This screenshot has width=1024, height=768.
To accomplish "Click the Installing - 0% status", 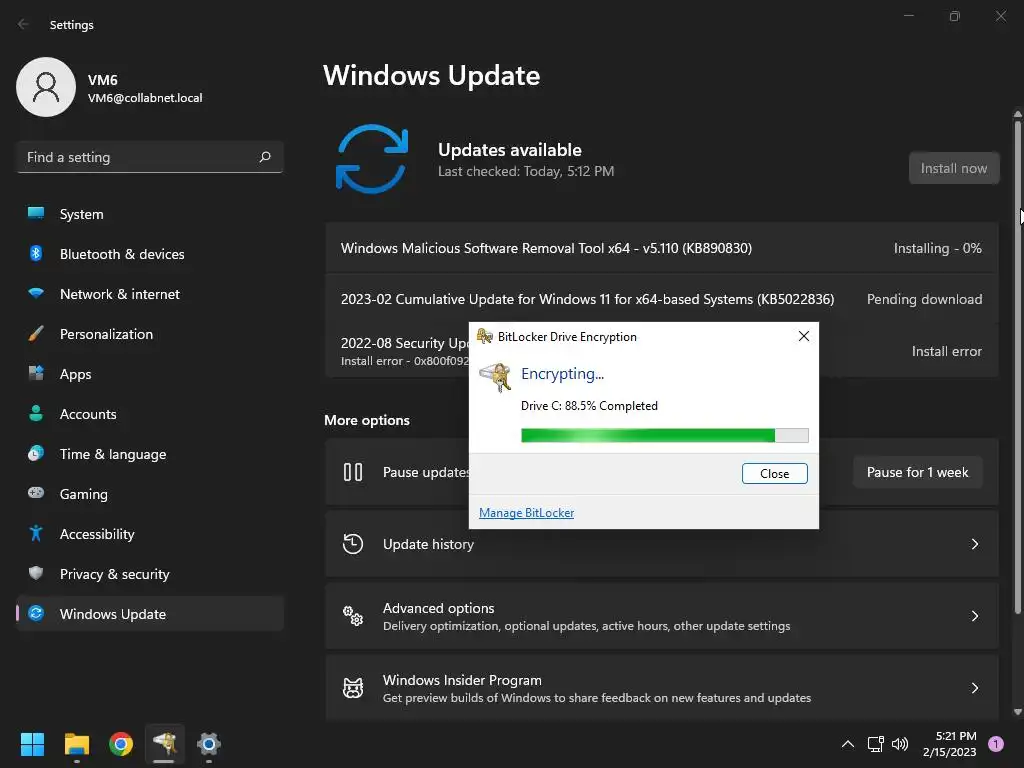I will point(937,248).
